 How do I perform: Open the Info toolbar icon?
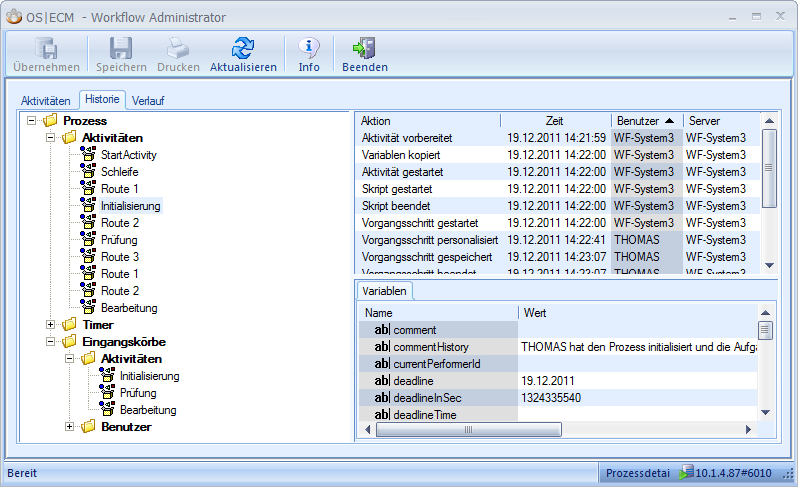[x=309, y=47]
